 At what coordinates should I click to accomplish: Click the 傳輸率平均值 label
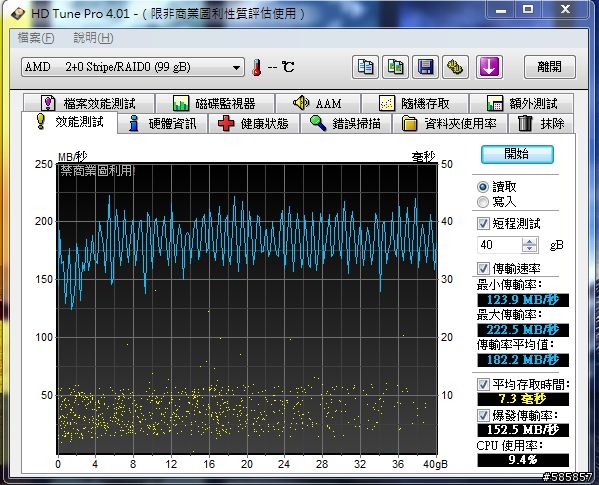pyautogui.click(x=515, y=345)
